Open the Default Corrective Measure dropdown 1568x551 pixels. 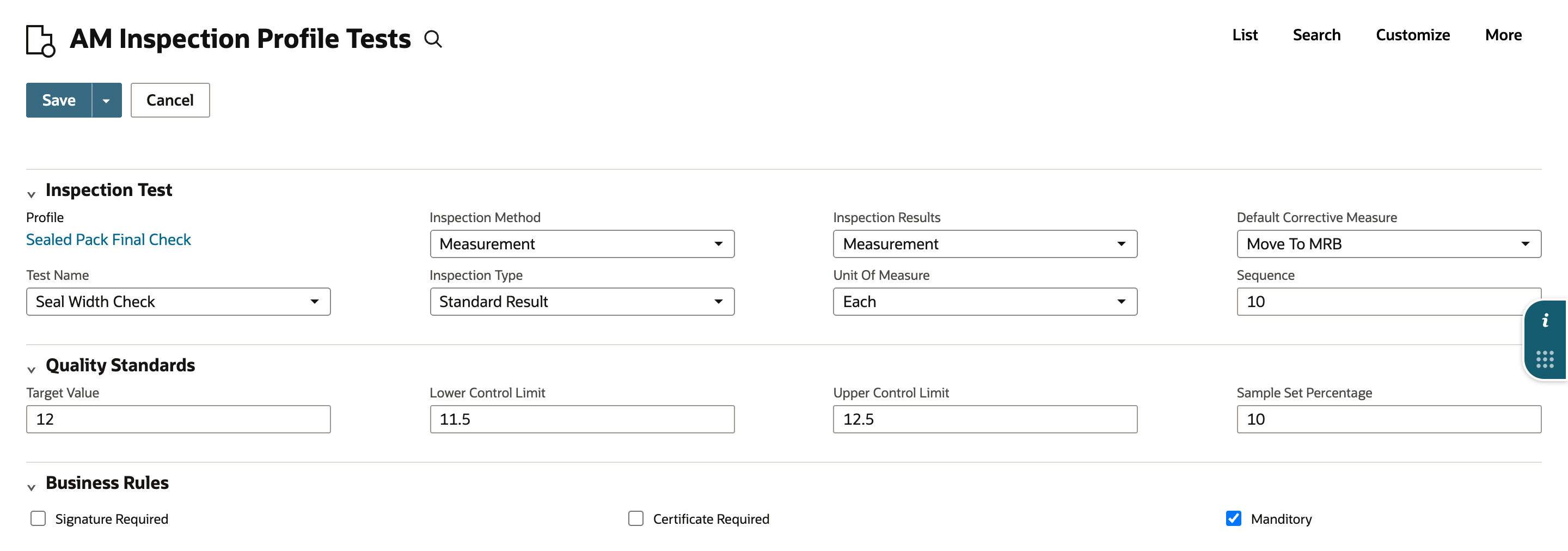[x=1388, y=243]
